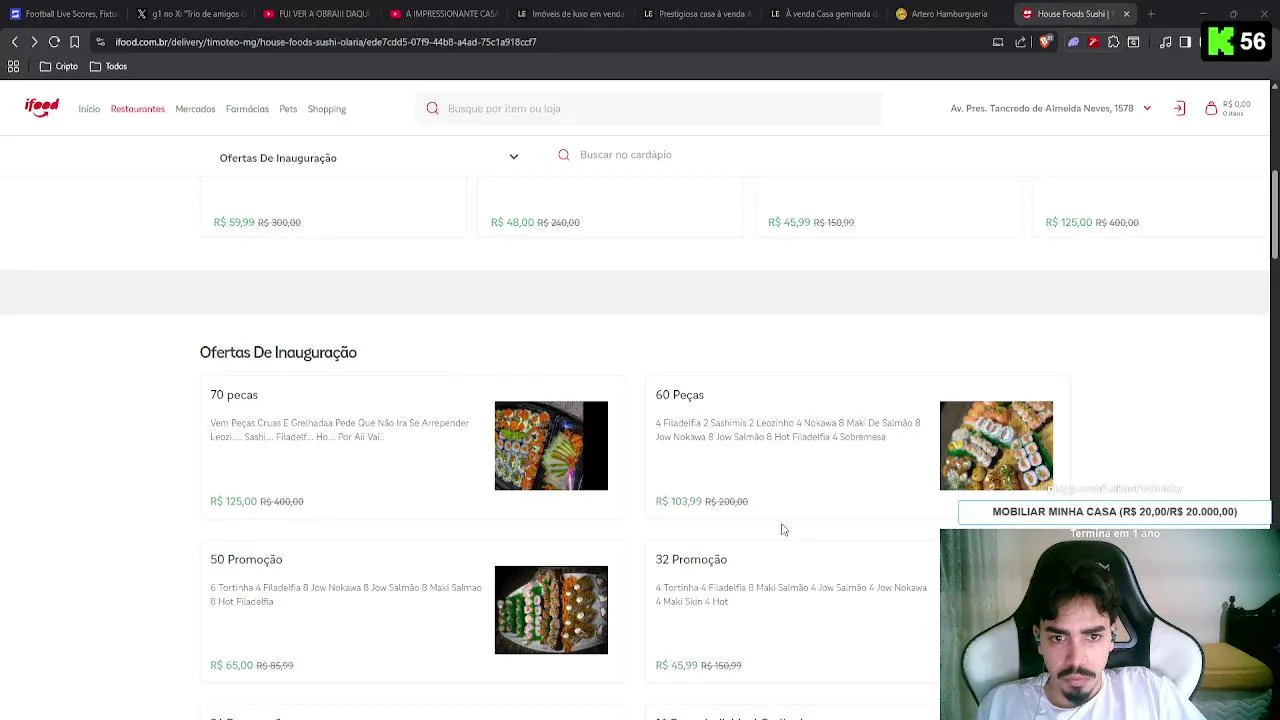This screenshot has height=720, width=1280.
Task: Click the delivery address Av. Pres. Tancredo
Action: (x=1042, y=108)
